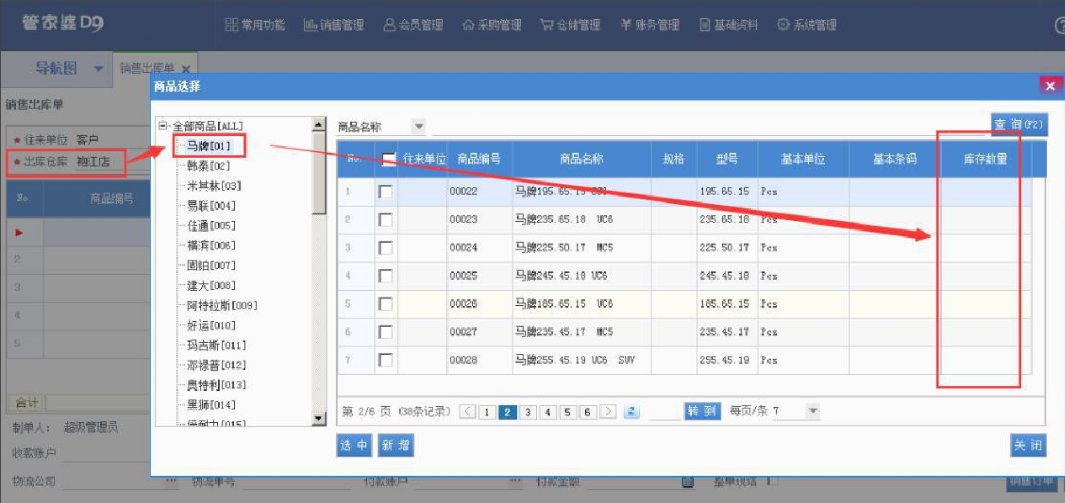Open the 仓储管理 menu
Image resolution: width=1065 pixels, height=503 pixels.
click(x=571, y=25)
